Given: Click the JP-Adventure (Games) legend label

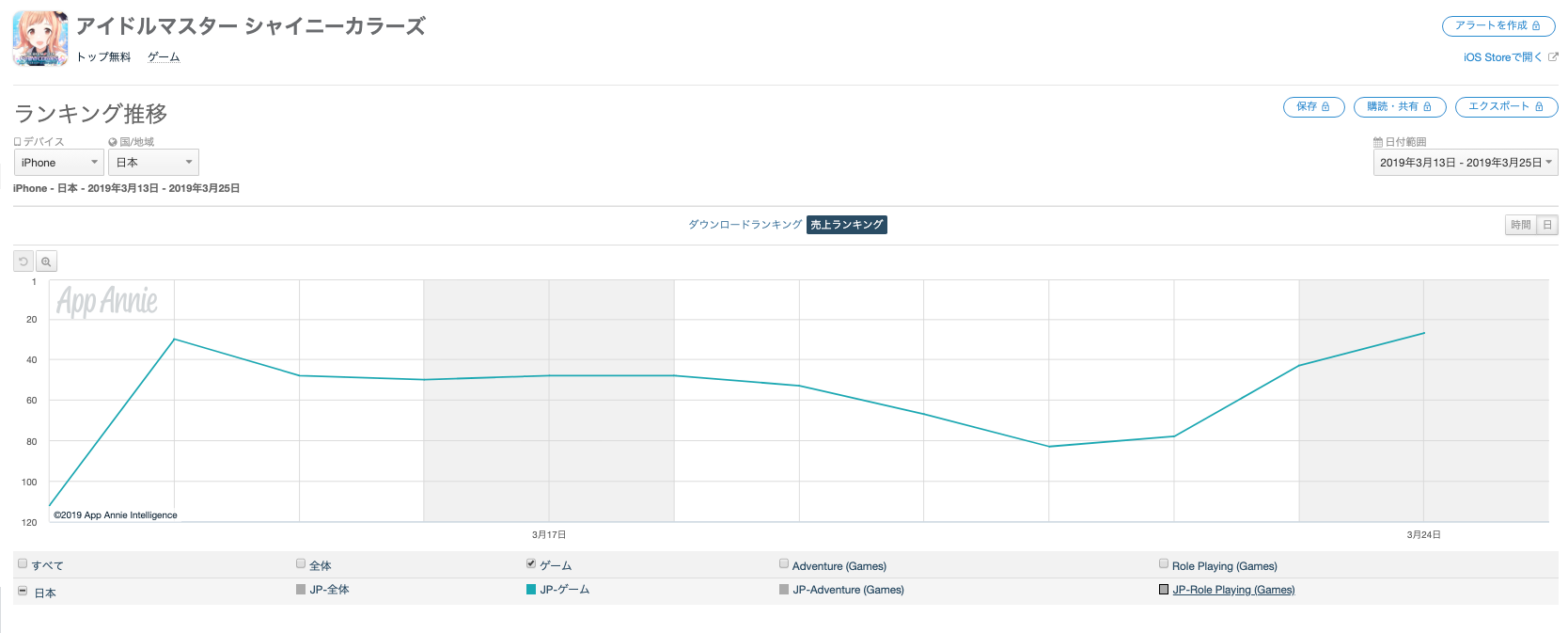Looking at the screenshot, I should tap(848, 590).
